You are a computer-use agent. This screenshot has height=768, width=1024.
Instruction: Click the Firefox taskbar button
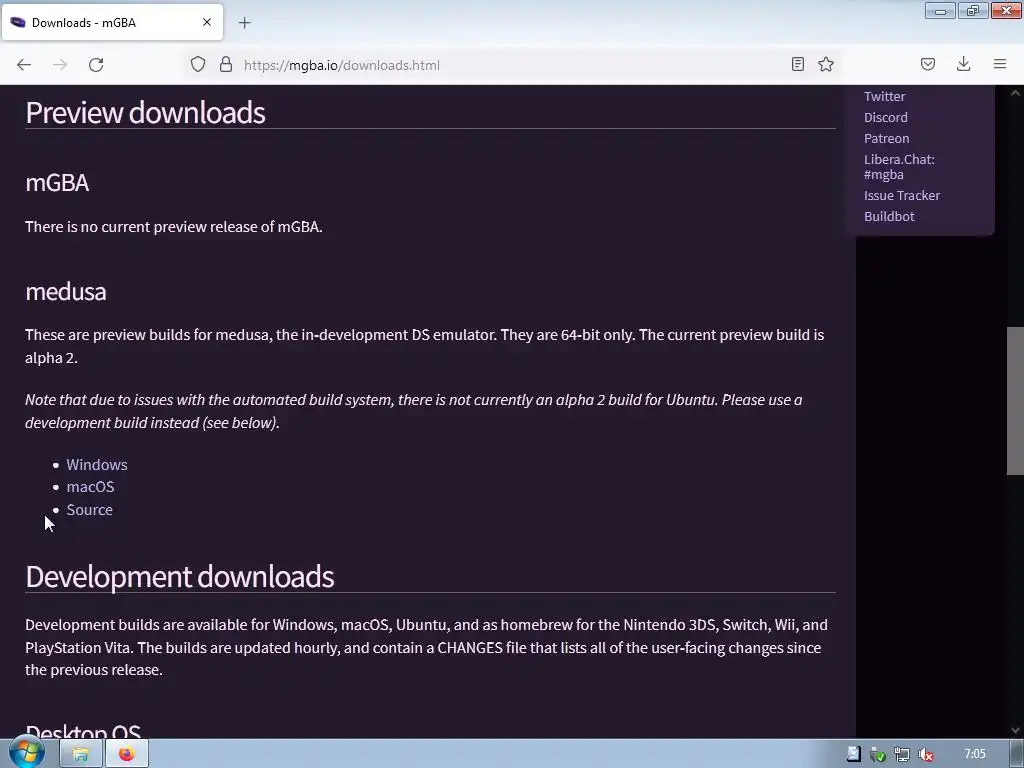(x=127, y=754)
